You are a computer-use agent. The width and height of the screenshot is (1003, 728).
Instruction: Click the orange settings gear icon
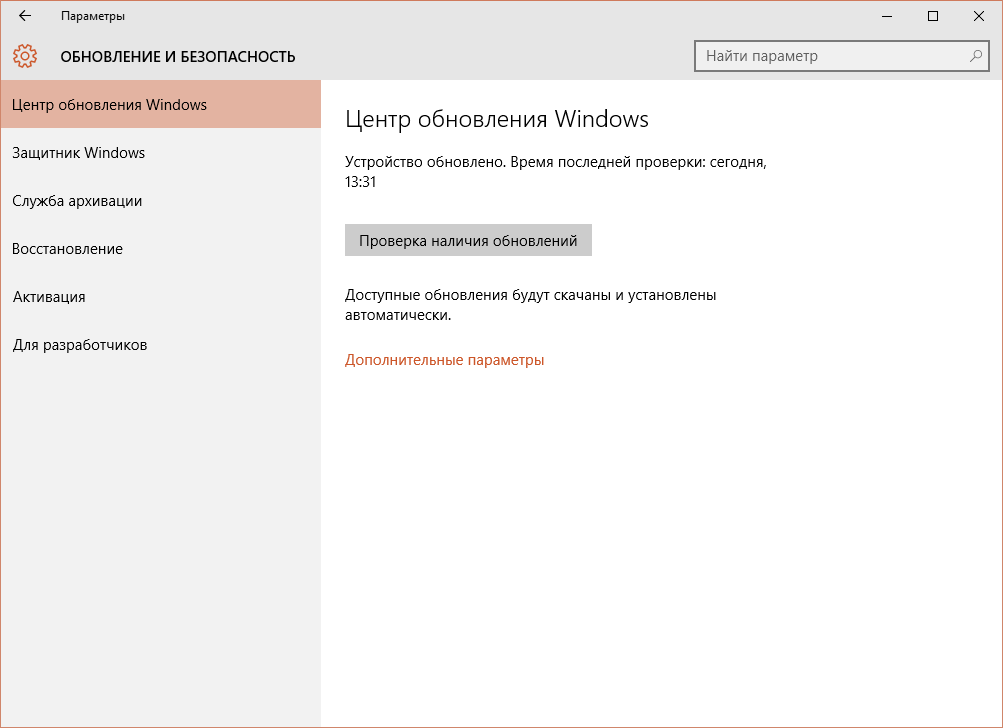tap(25, 56)
